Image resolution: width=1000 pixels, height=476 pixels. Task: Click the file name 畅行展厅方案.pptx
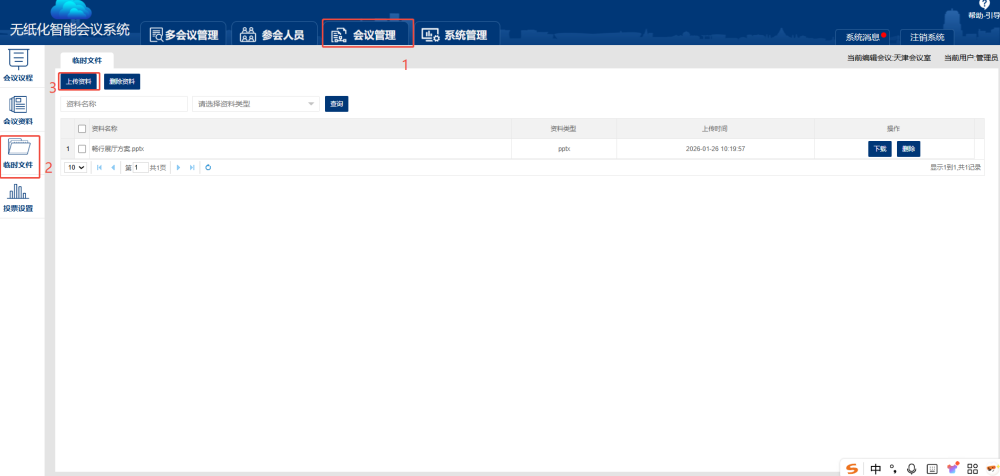tap(118, 149)
